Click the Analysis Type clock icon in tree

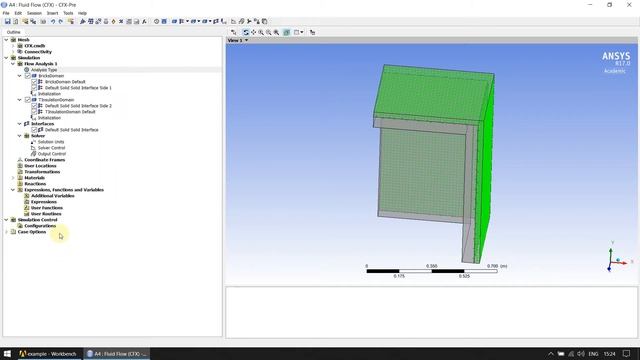(x=27, y=70)
